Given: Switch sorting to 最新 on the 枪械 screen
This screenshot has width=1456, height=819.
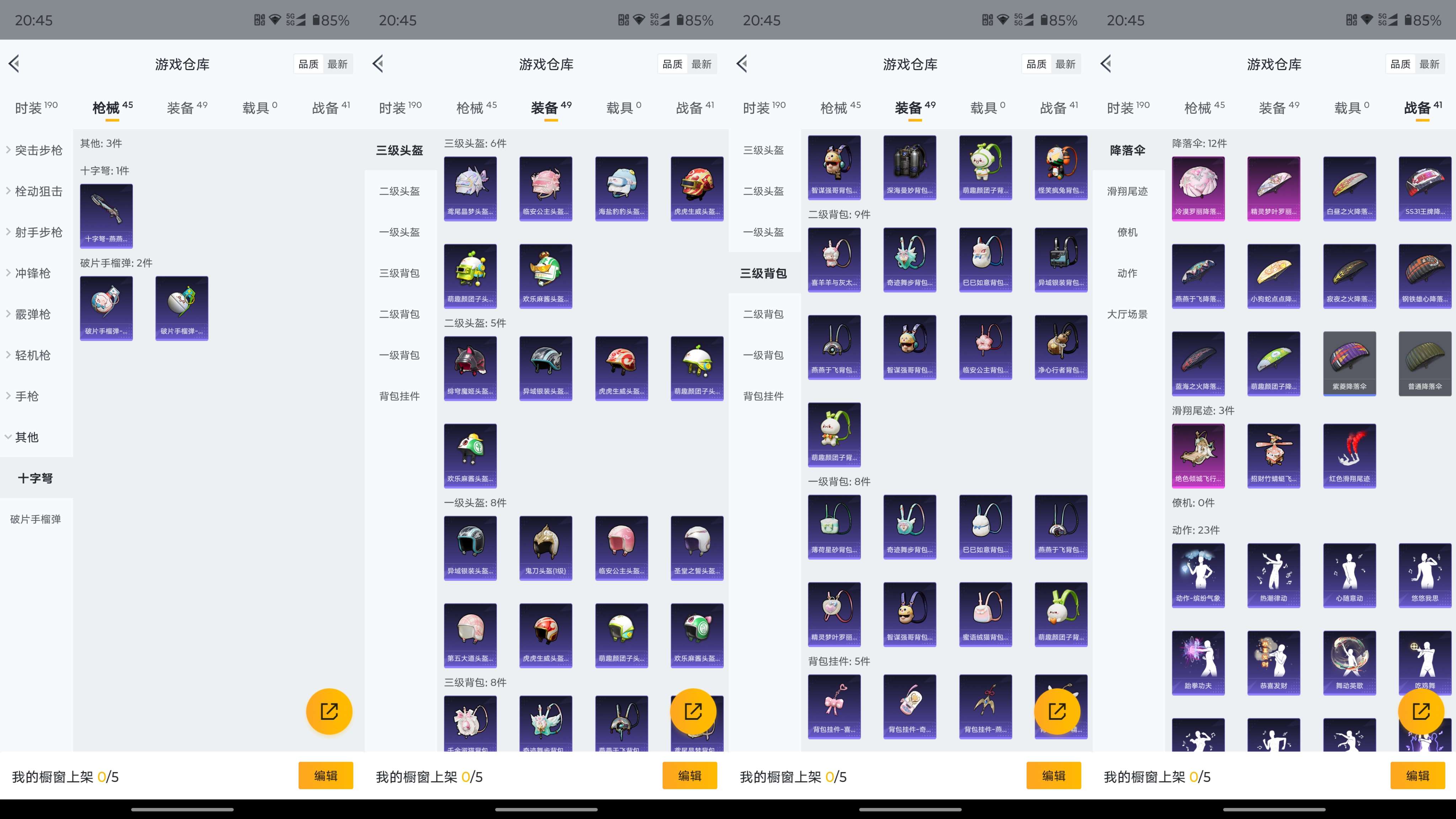Looking at the screenshot, I should coord(337,64).
